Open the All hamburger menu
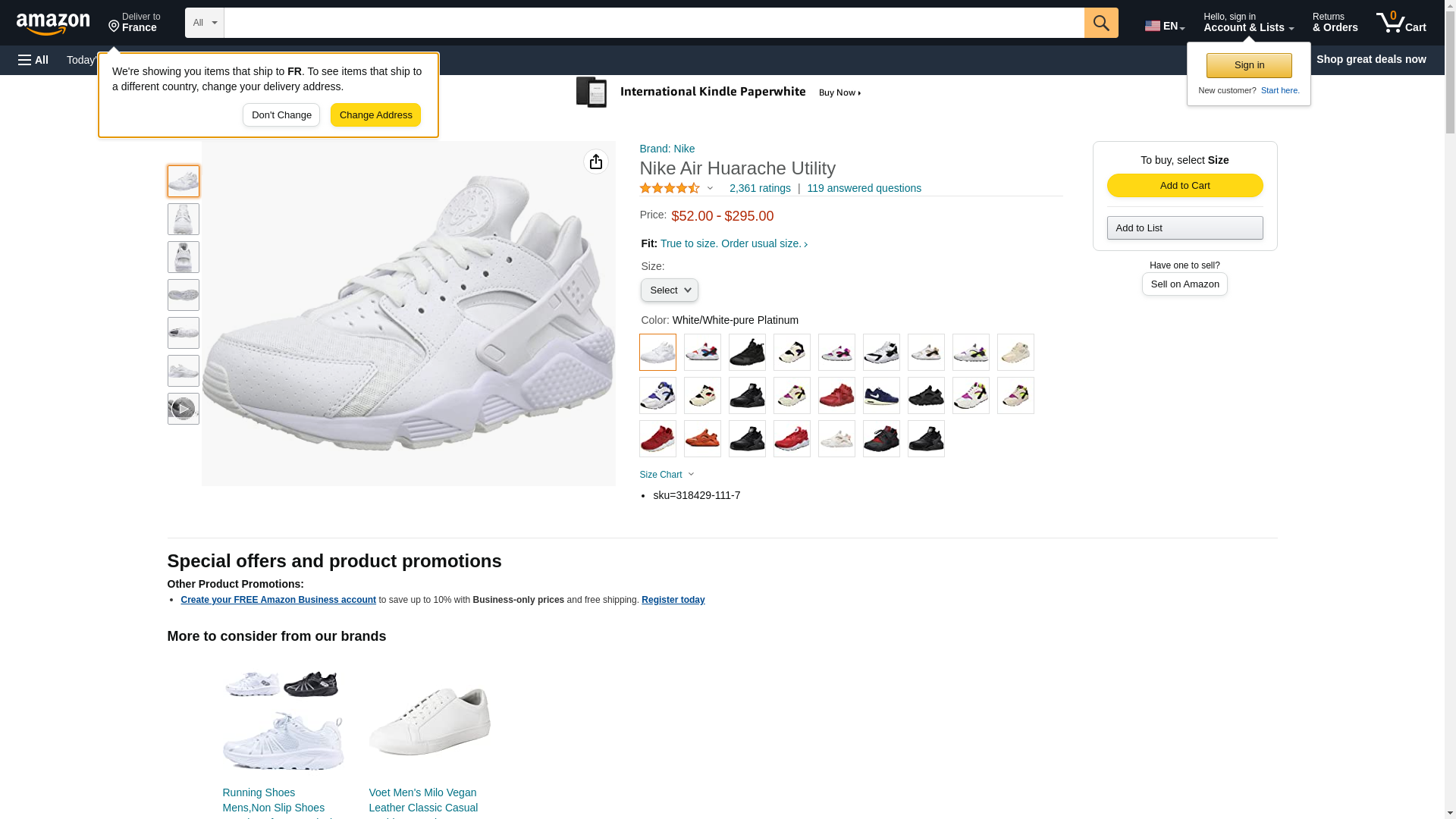This screenshot has width=1456, height=819. (33, 60)
